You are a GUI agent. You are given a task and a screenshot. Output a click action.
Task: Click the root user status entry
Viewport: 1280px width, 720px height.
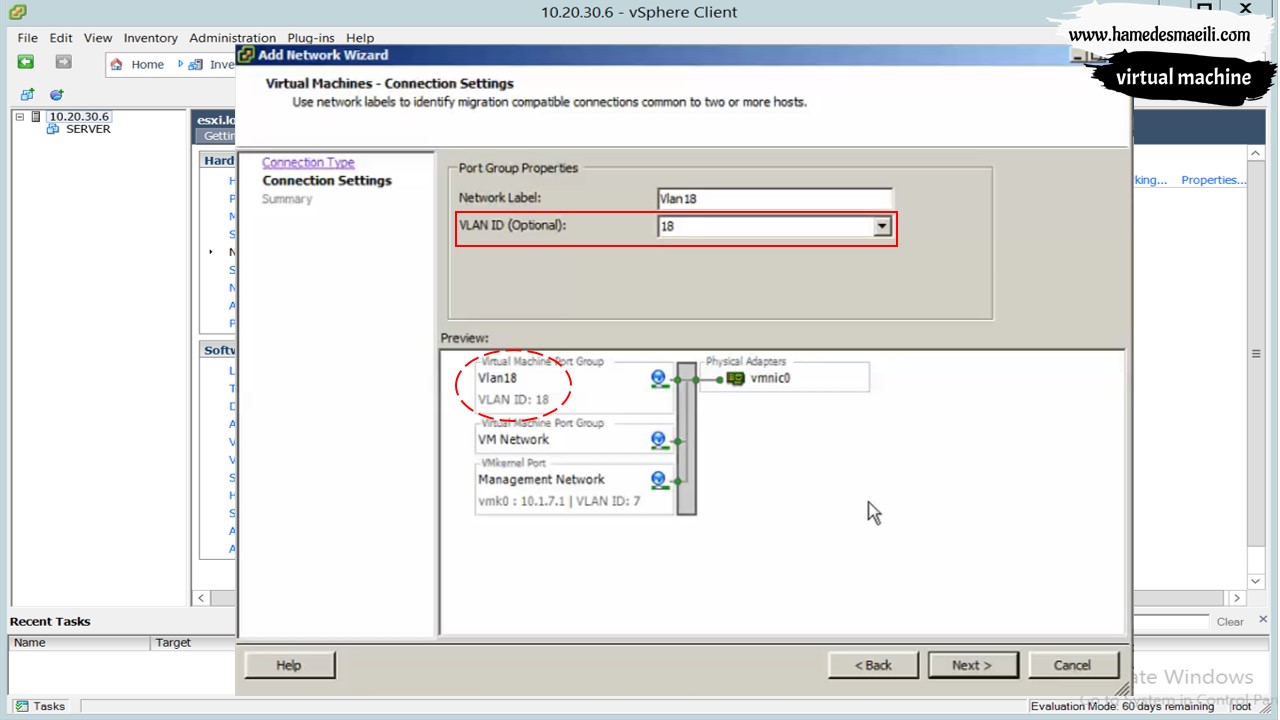coord(1241,706)
